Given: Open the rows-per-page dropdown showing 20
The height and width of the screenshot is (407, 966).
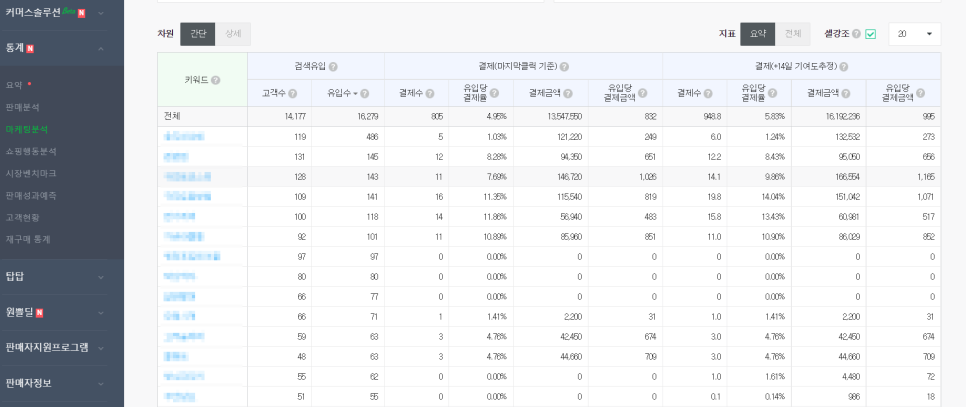Looking at the screenshot, I should click(x=914, y=34).
